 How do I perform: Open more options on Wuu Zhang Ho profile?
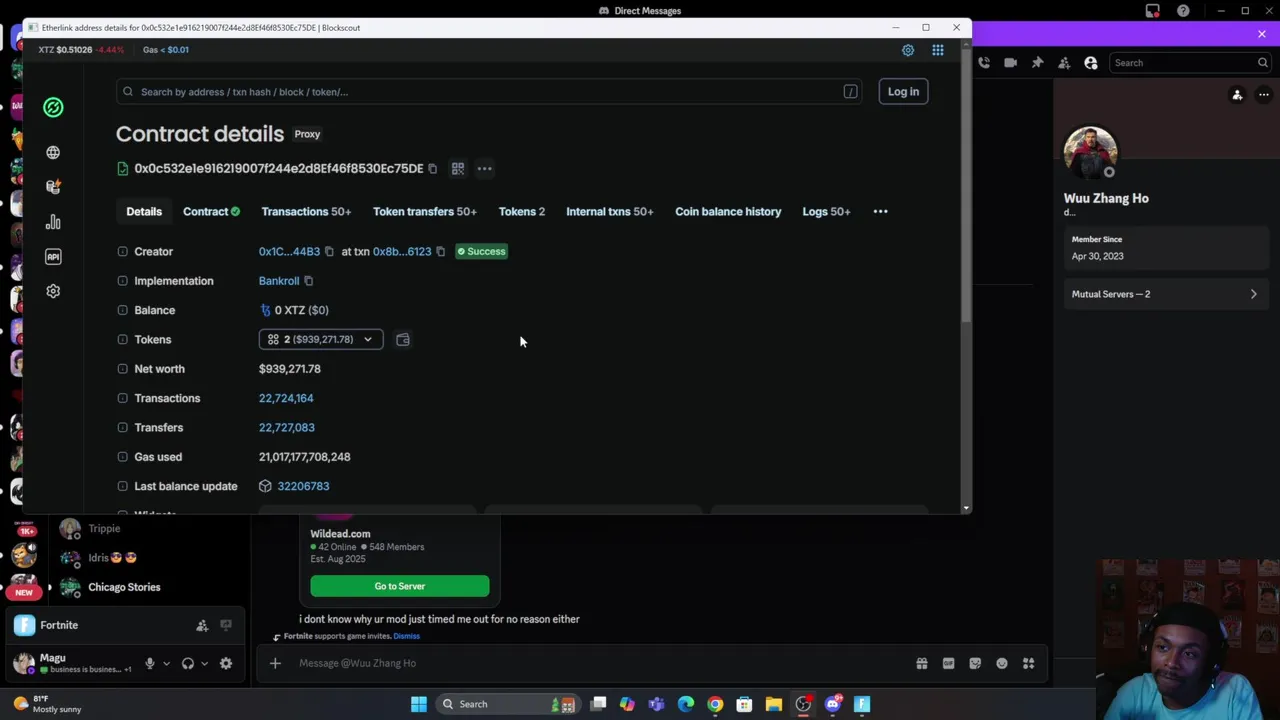[x=1264, y=95]
